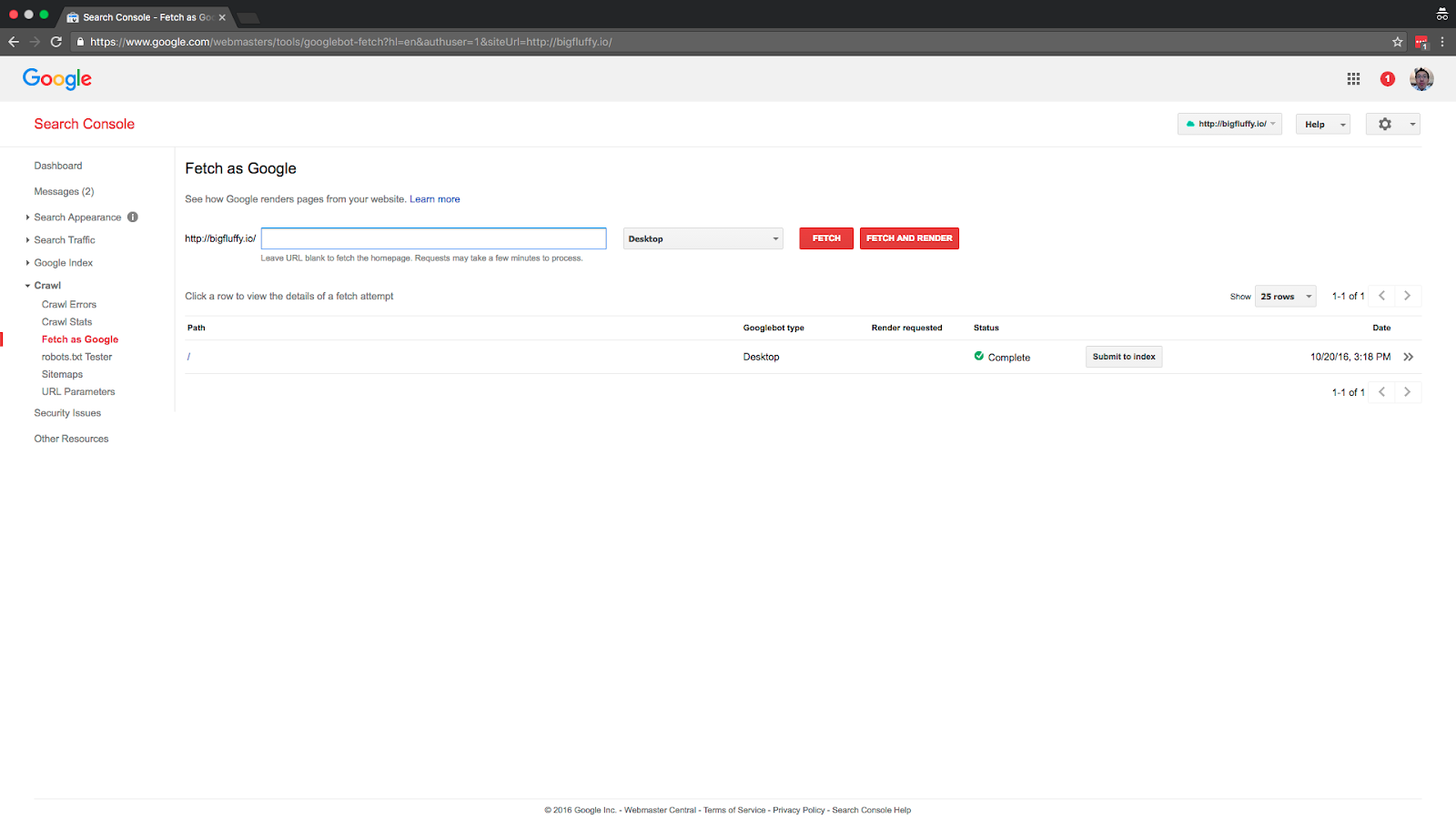Open Sitemaps in the sidebar
This screenshot has height=819, width=1456.
click(62, 374)
